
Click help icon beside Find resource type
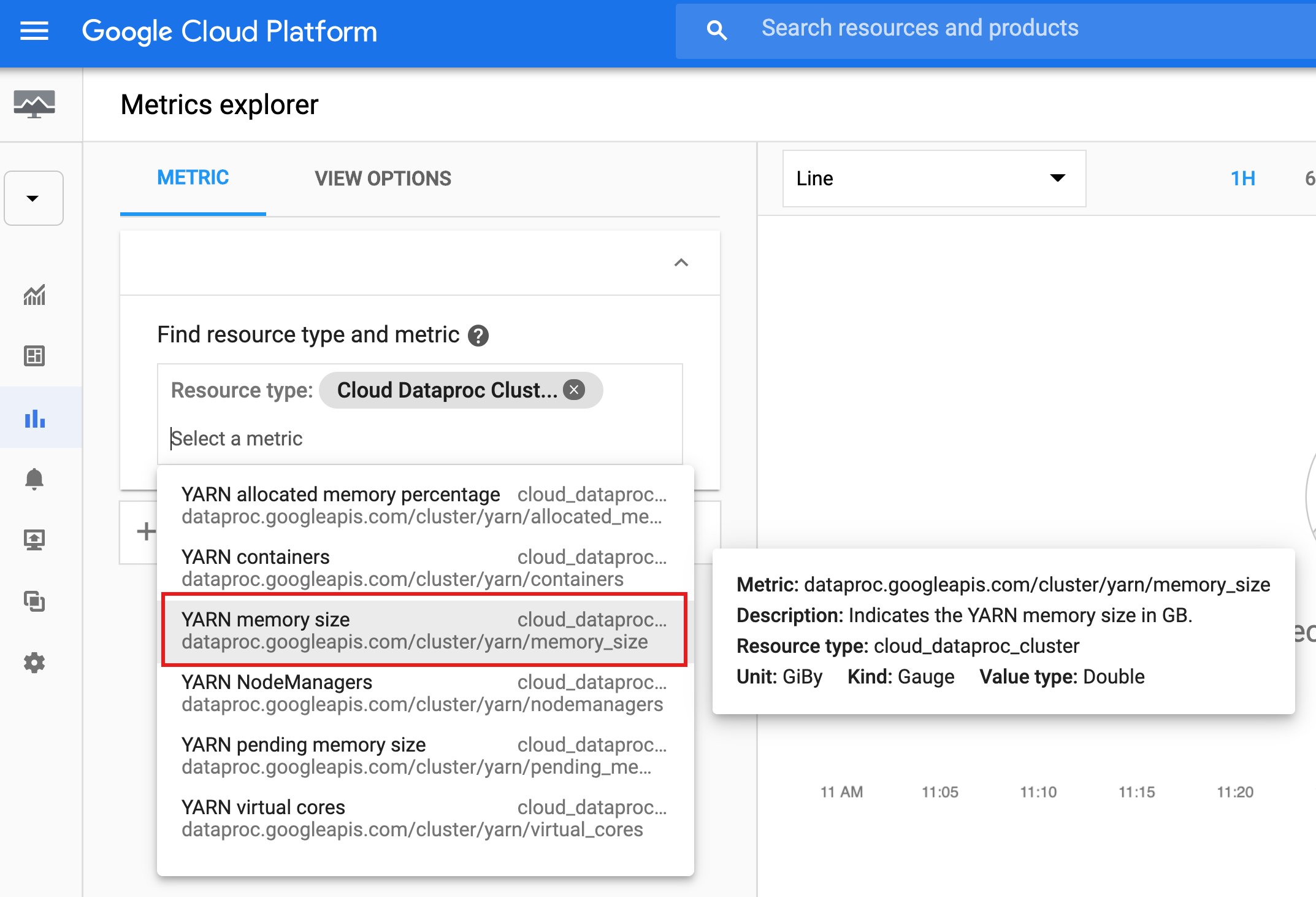tap(478, 336)
